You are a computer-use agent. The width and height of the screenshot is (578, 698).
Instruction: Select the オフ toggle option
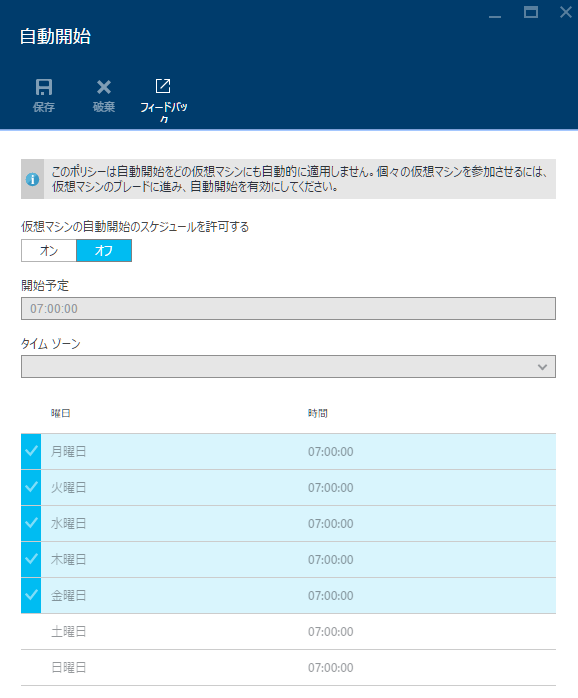click(x=104, y=251)
